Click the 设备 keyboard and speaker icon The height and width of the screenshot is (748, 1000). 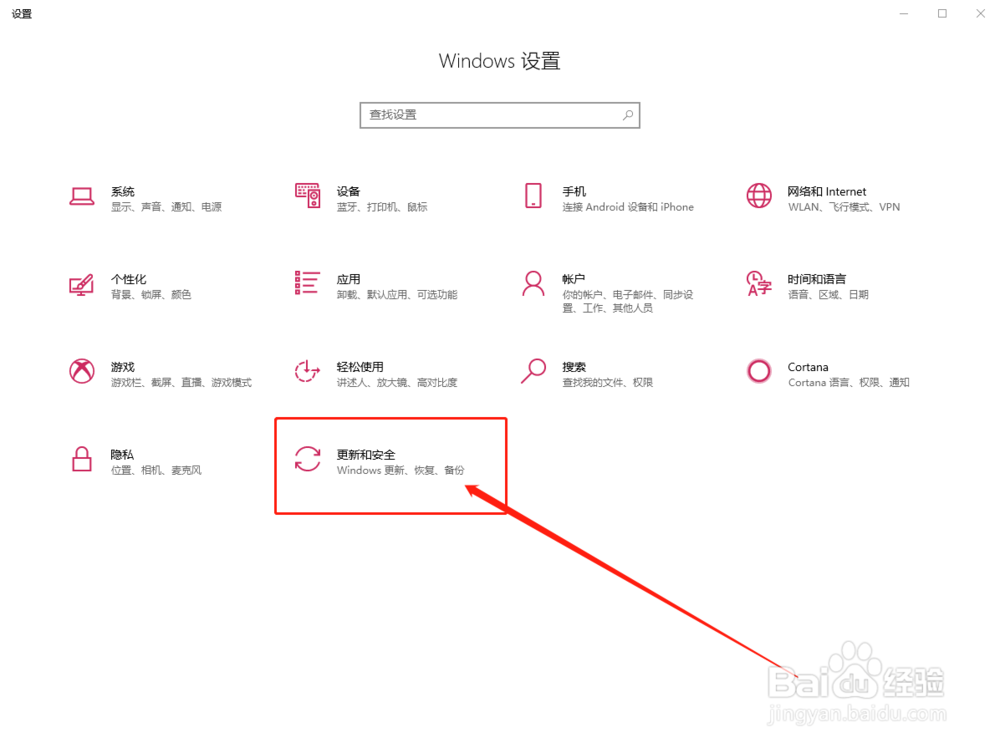(x=307, y=196)
